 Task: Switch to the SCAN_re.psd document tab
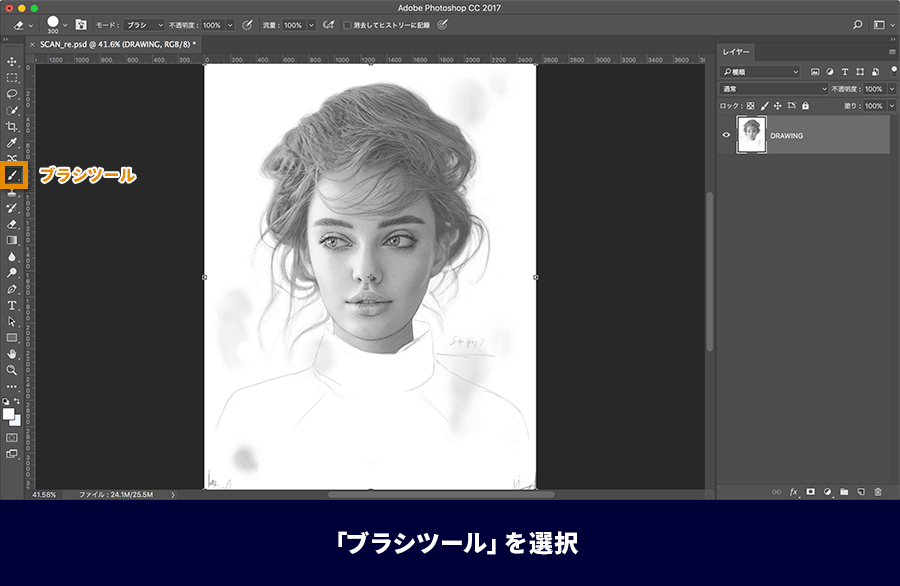pos(118,44)
